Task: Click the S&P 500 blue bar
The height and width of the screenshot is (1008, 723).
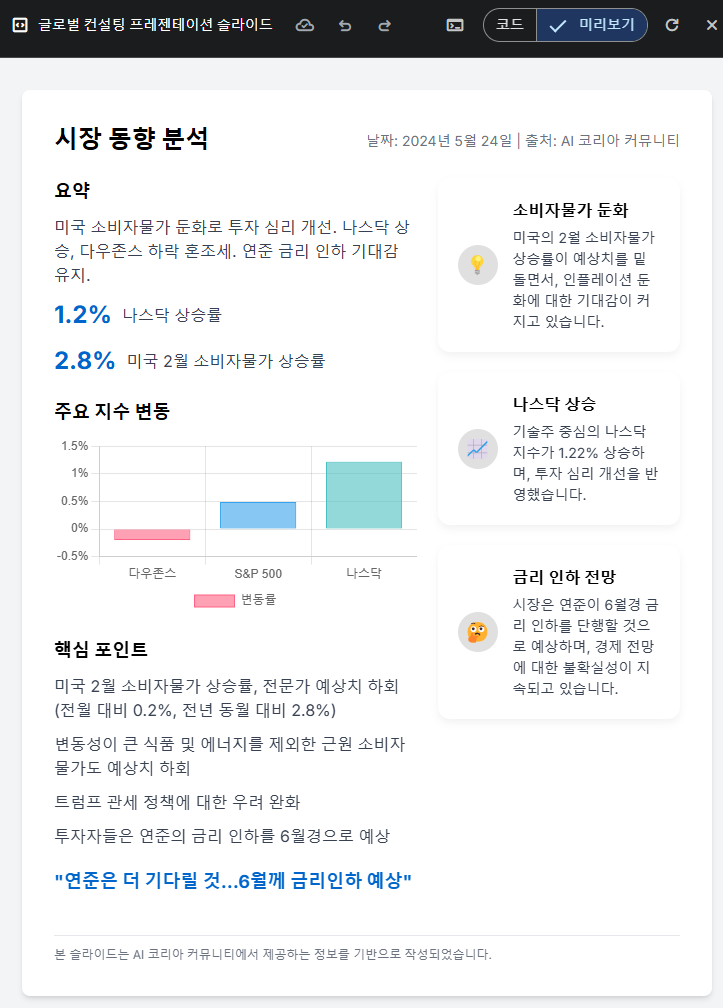Action: click(x=258, y=515)
